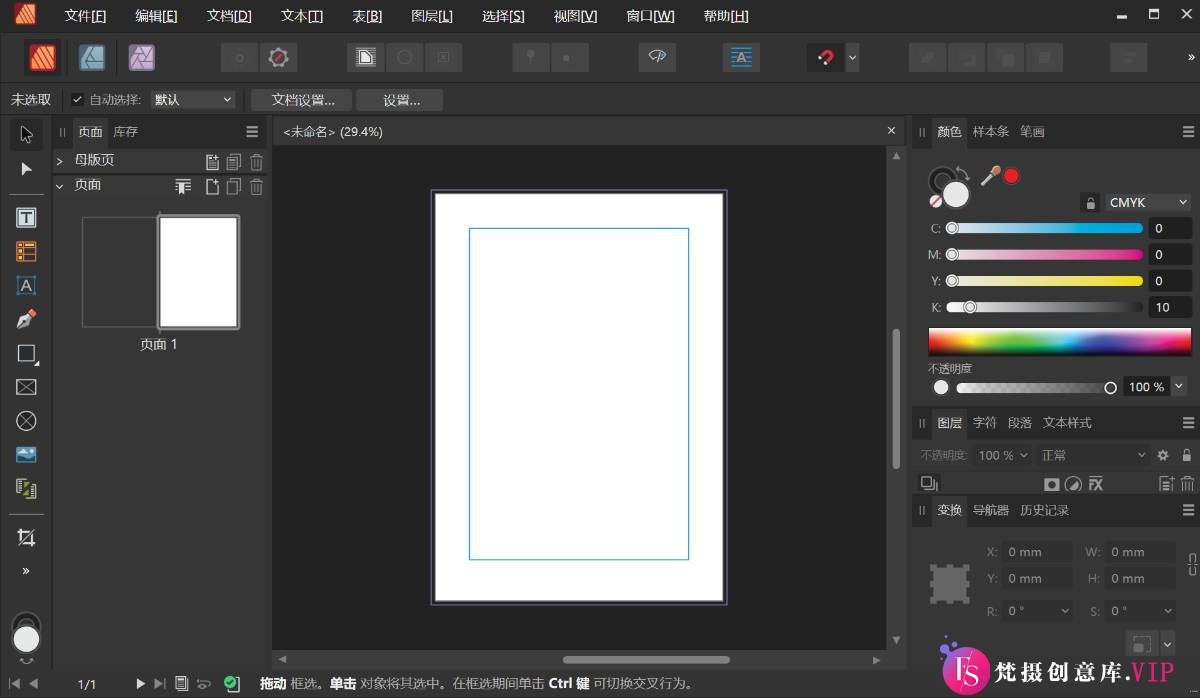
Task: Click the adjustment layer icon
Action: coord(1073,484)
